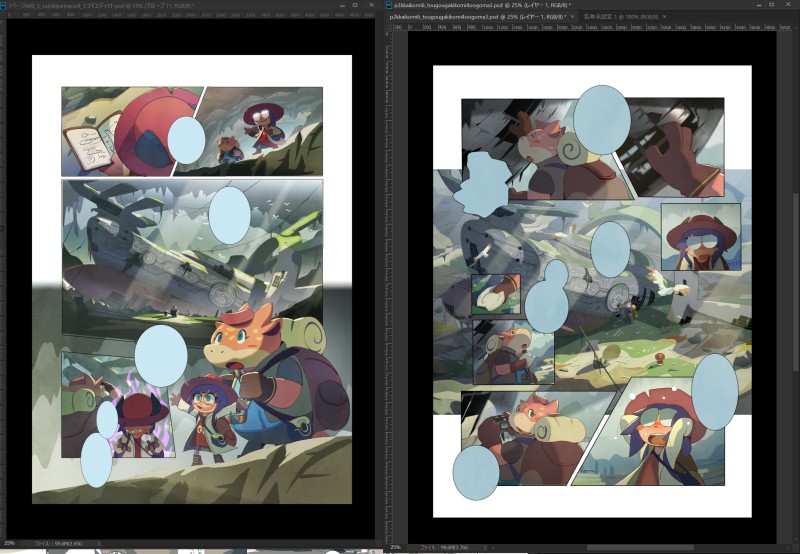This screenshot has height=554, width=800.
Task: Open the status info arrow in right window
Action: coord(485,547)
